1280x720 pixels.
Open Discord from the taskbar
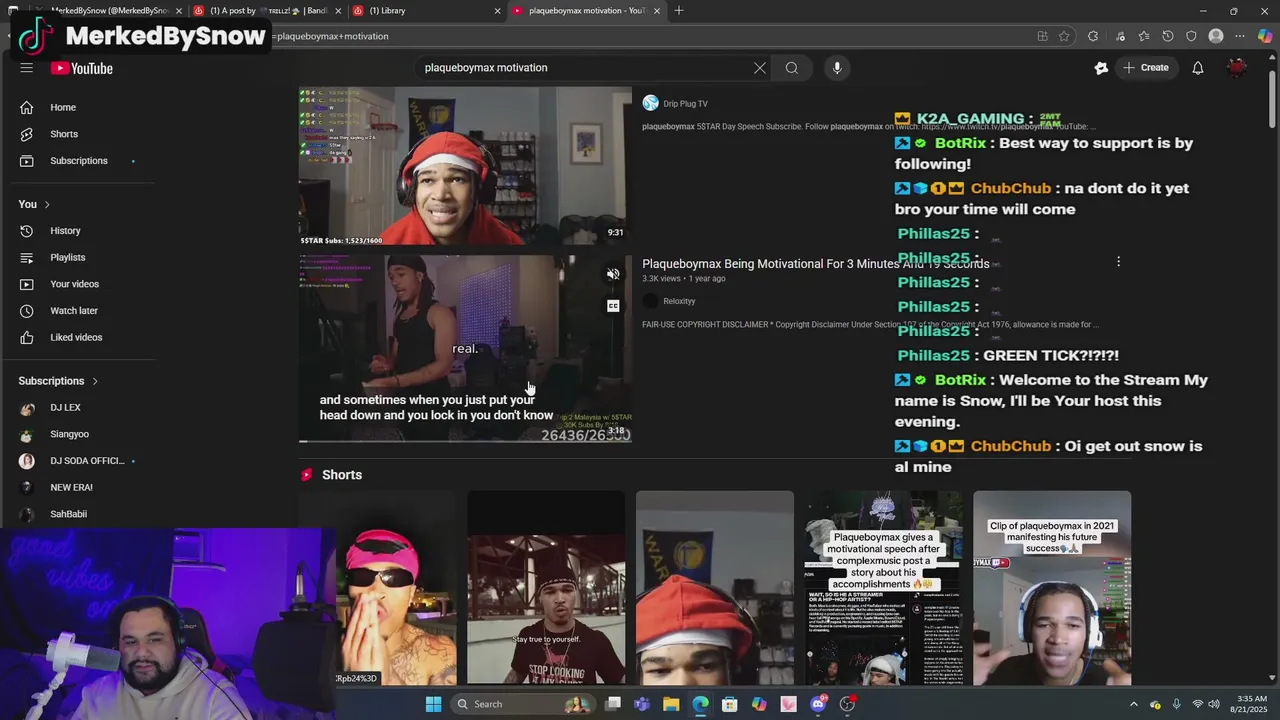pos(818,704)
